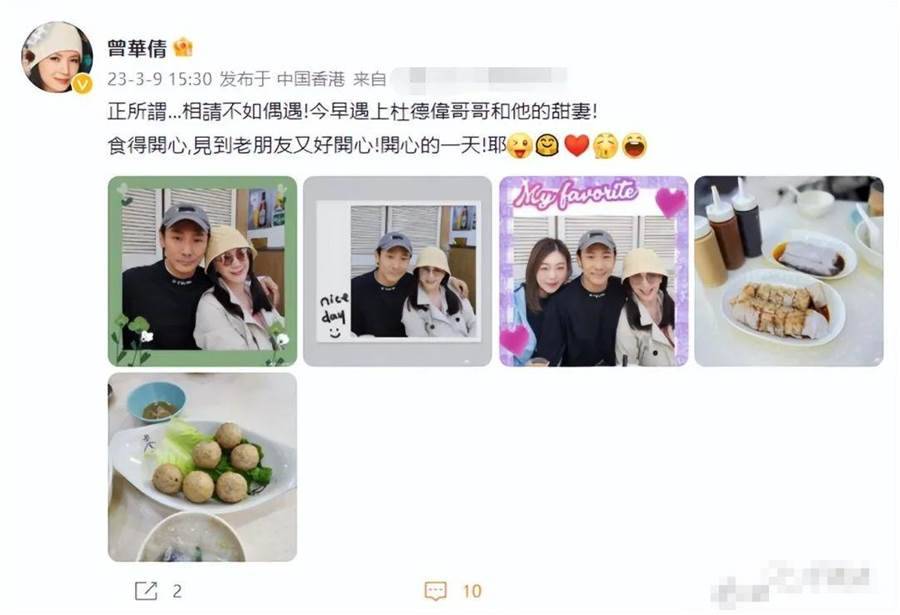900x615 pixels.
Task: Open the rice noodle rolls food photo
Action: click(789, 271)
